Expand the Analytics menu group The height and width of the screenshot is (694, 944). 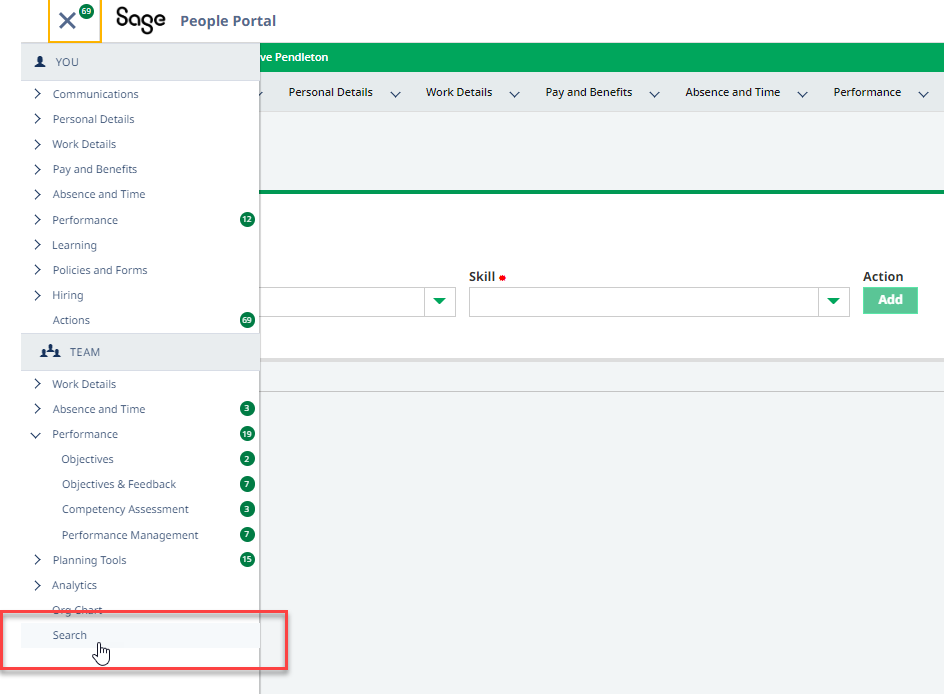[38, 585]
